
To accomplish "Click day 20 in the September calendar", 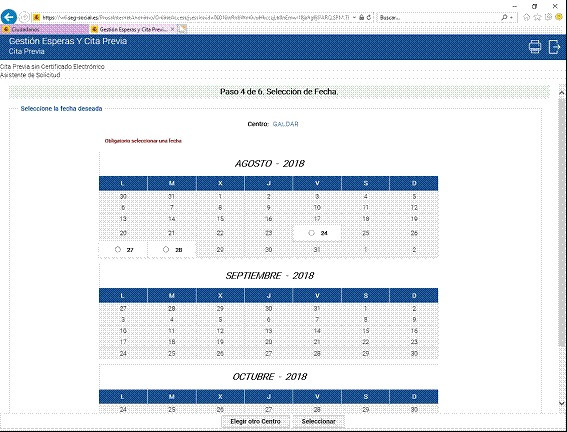I will (x=268, y=342).
